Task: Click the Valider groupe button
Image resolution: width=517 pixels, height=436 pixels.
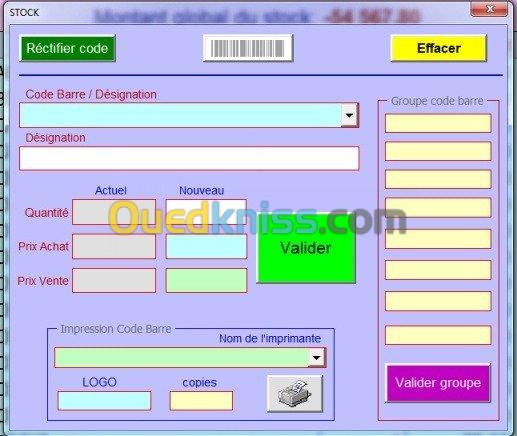Action: 438,383
